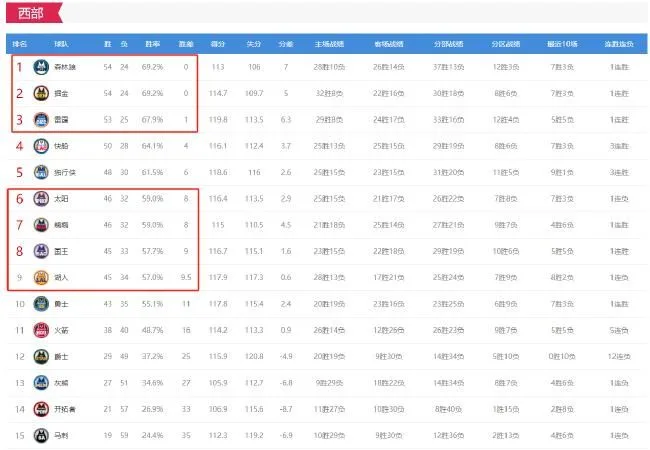Click the 马刺 team logo
The height and width of the screenshot is (450, 650).
(x=41, y=435)
